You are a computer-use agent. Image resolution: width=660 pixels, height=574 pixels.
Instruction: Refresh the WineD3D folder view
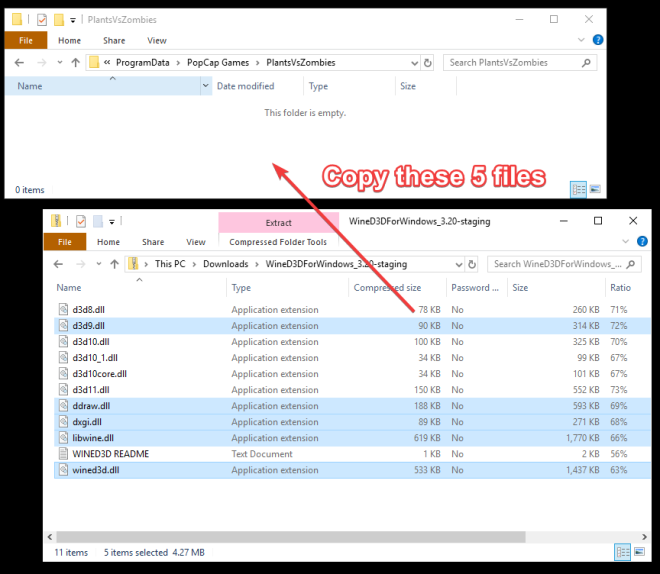[x=472, y=264]
